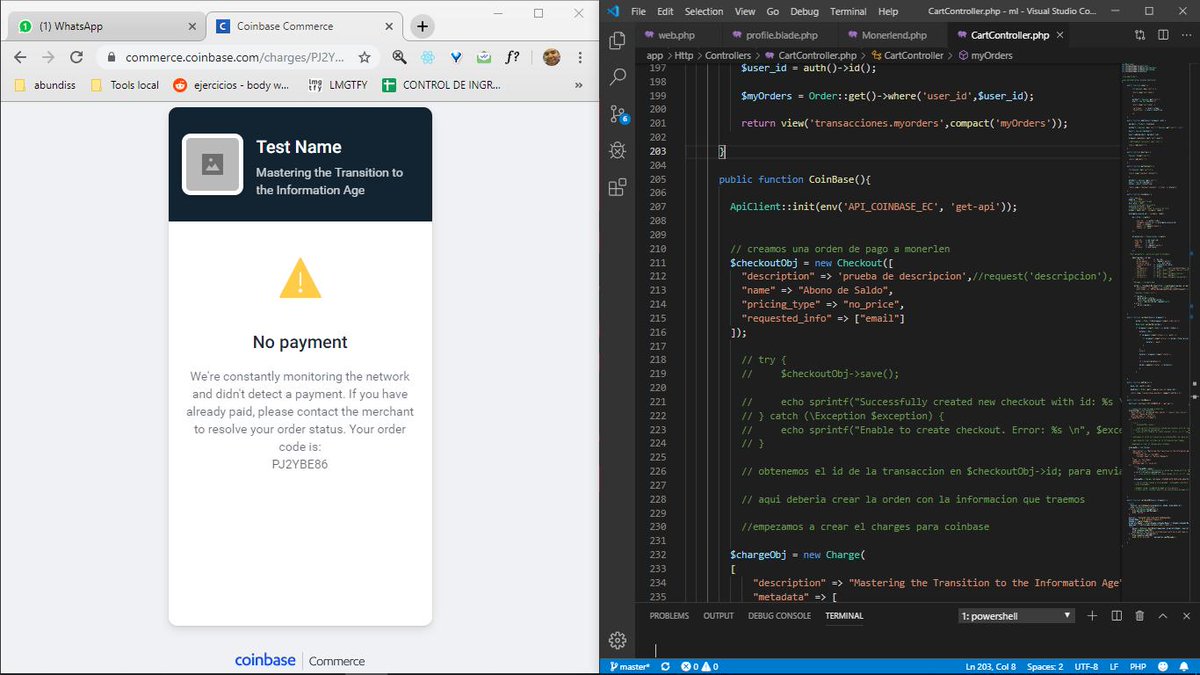The height and width of the screenshot is (675, 1200).
Task: Maximize the terminal panel size
Action: click(x=1162, y=616)
